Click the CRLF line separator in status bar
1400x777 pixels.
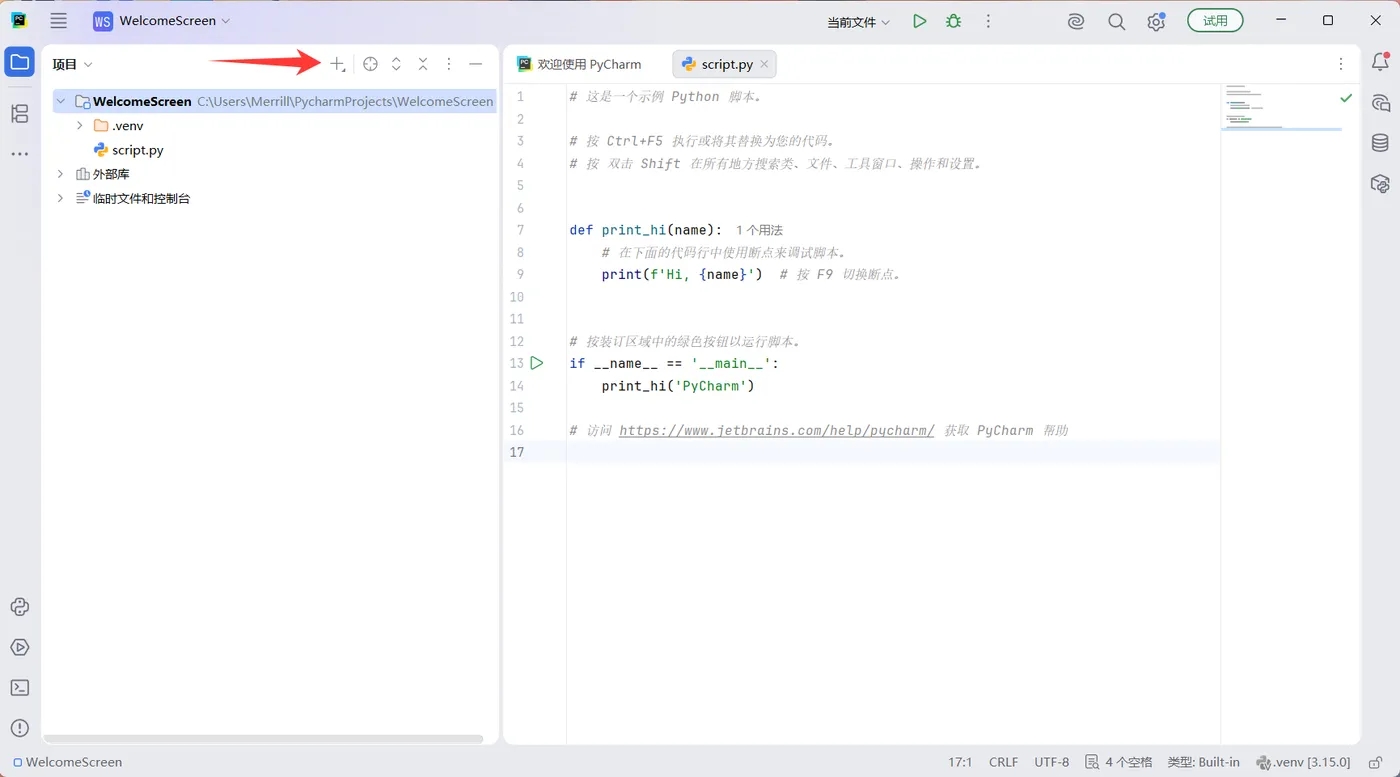coord(1004,762)
